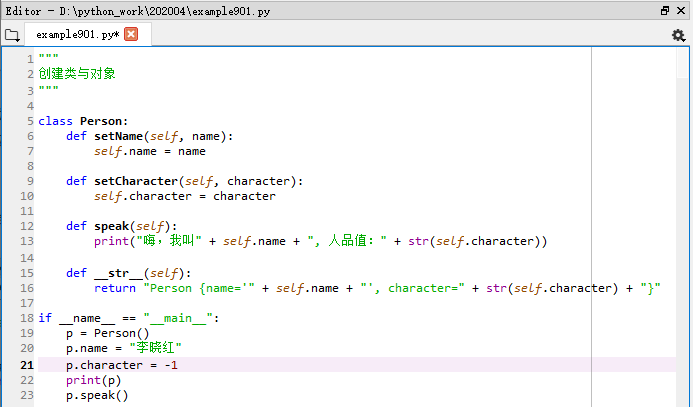Screen dimensions: 693x407
Task: Click the p.speak() call
Action: tap(97, 395)
